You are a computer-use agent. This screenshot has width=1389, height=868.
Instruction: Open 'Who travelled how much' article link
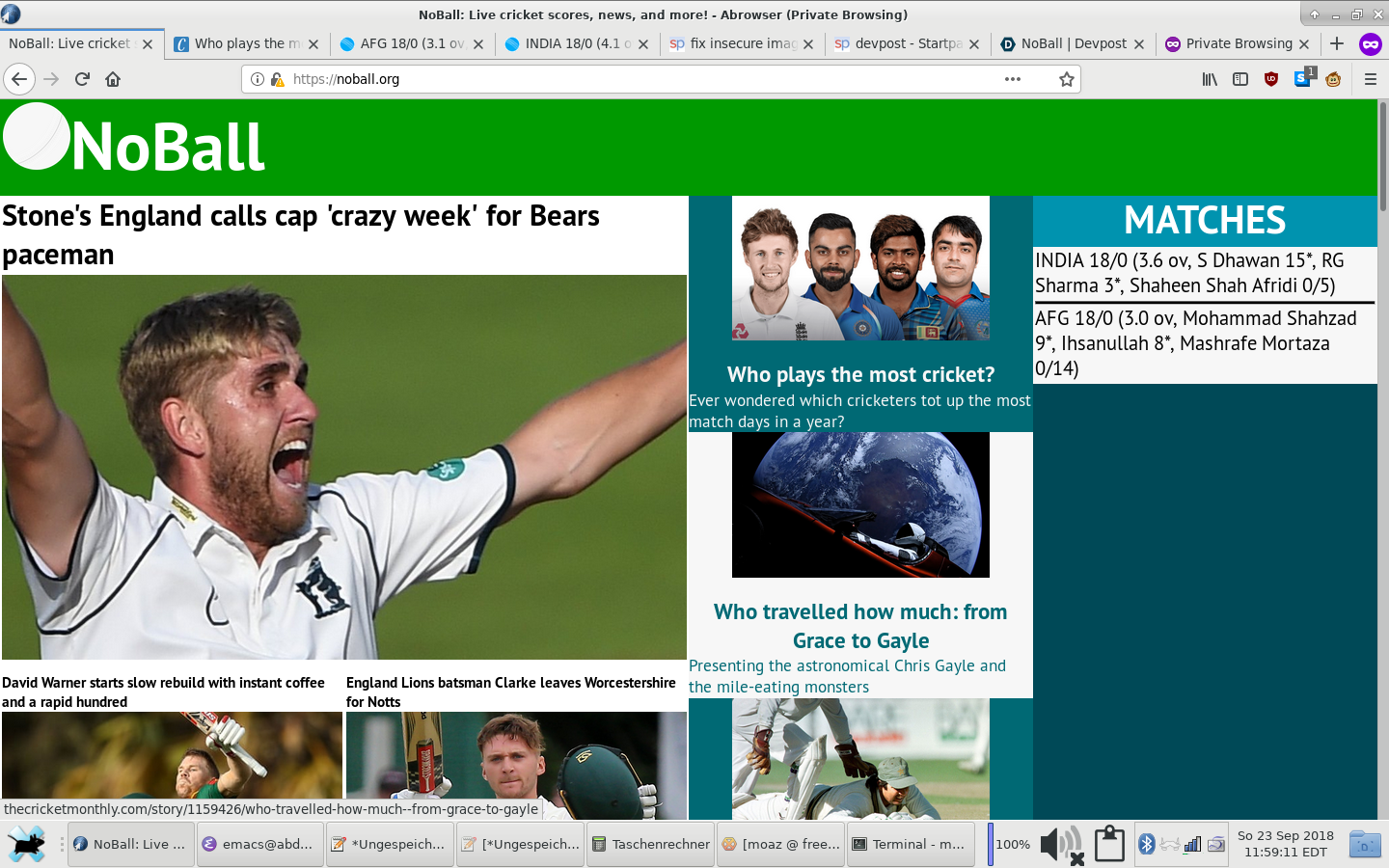(x=860, y=626)
